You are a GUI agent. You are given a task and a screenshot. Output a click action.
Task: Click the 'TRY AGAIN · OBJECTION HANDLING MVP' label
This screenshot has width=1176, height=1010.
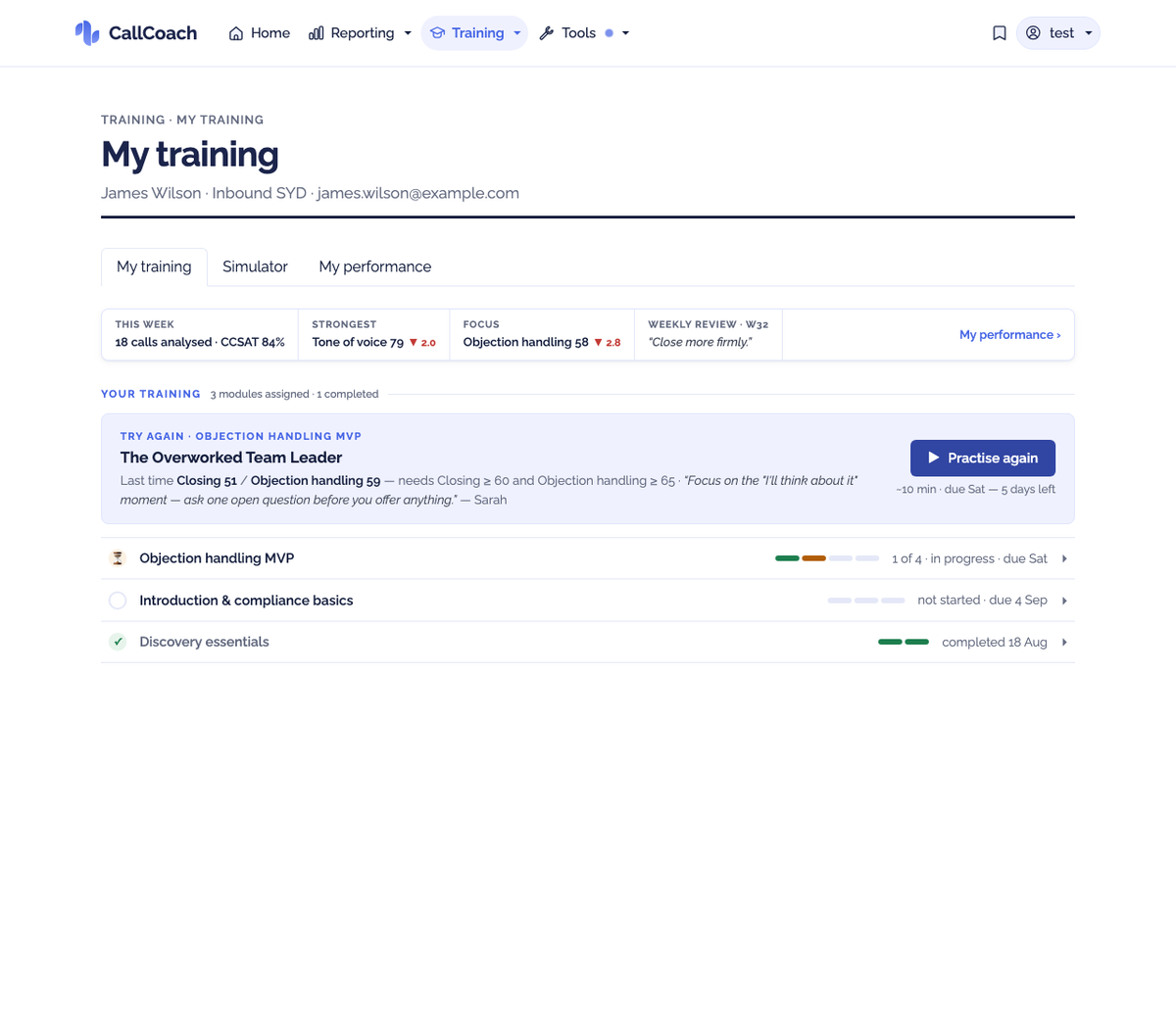(x=241, y=436)
